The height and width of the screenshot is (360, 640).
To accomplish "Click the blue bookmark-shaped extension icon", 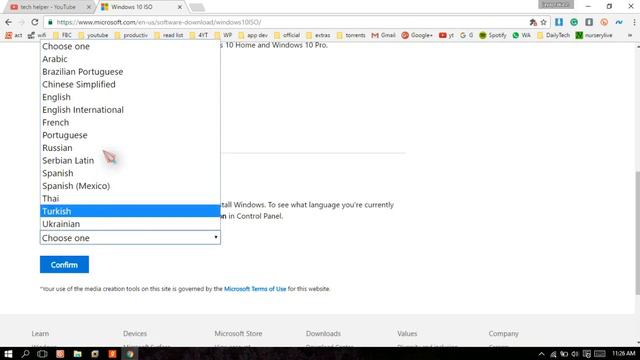I will [x=559, y=22].
